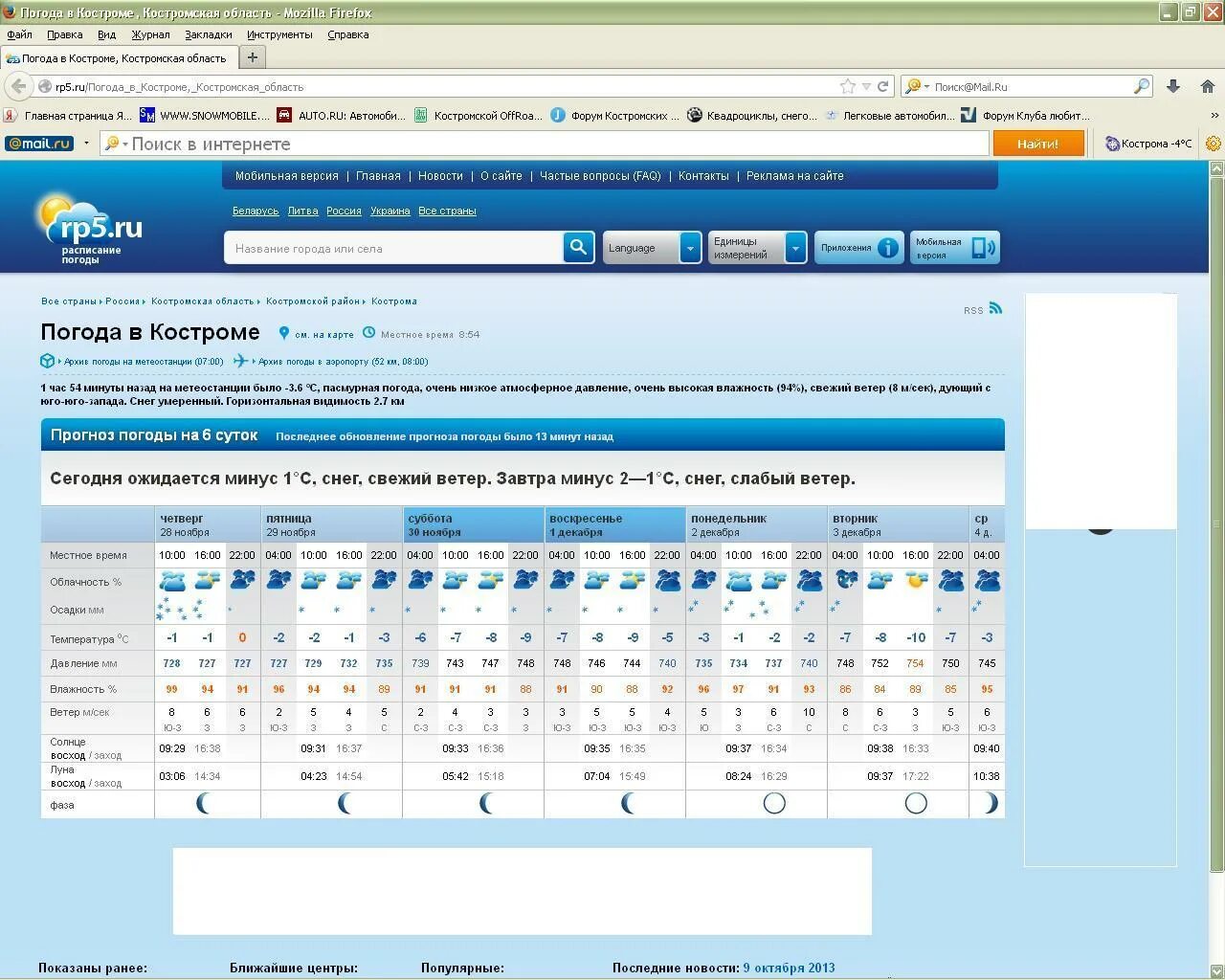Click the 'суббота 30 ноября' forecast column header
Screen dimensions: 1225x980
pyautogui.click(x=473, y=525)
